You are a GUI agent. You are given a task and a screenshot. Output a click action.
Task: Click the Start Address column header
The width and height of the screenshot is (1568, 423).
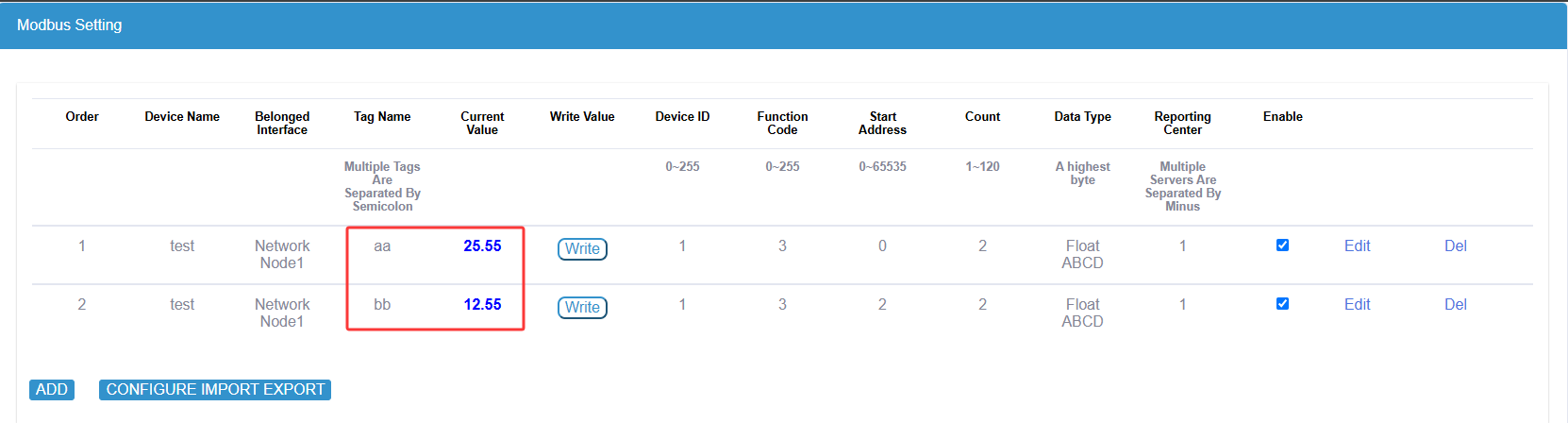(x=882, y=123)
